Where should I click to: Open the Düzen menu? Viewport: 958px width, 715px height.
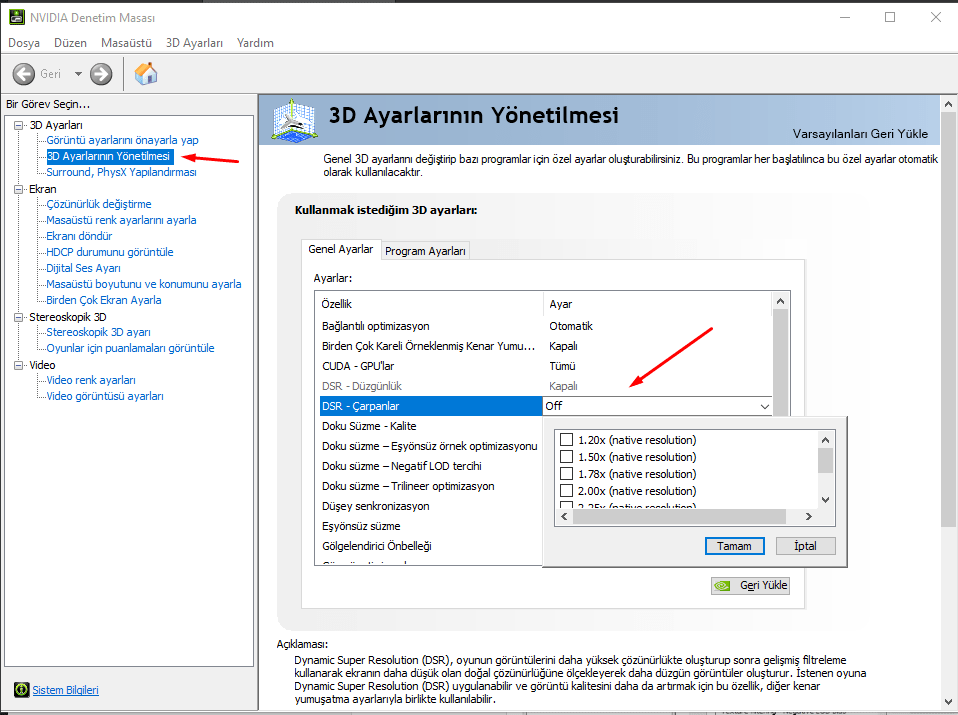[x=70, y=43]
